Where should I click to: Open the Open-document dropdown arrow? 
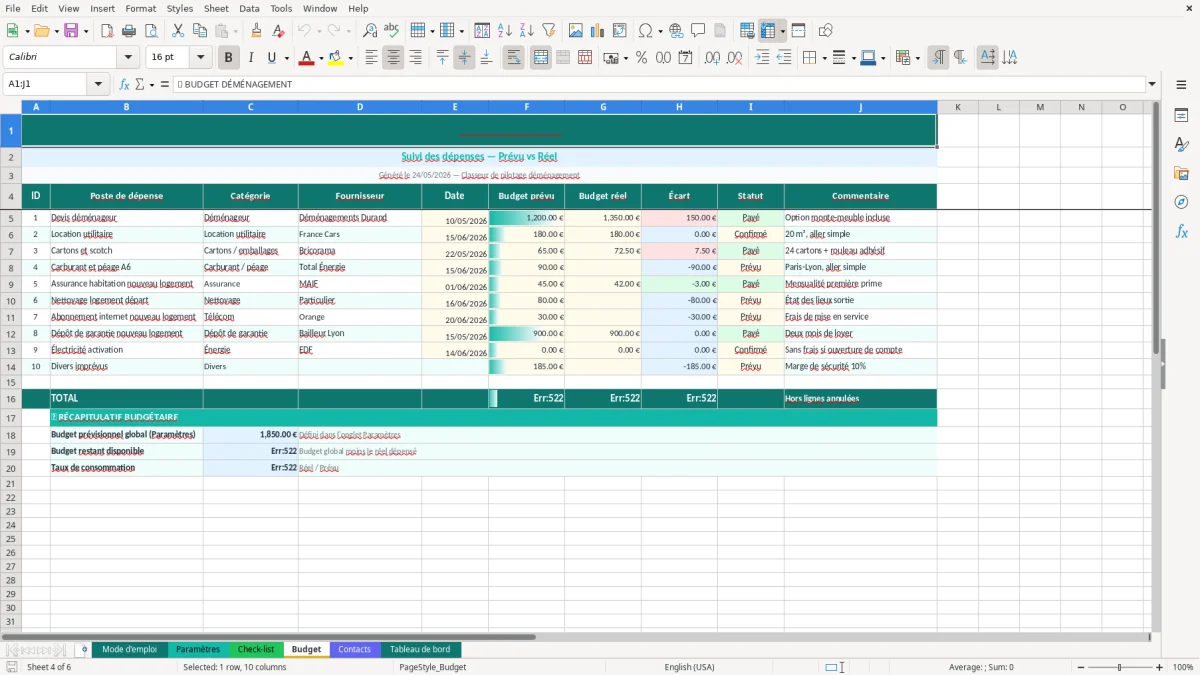click(x=56, y=31)
